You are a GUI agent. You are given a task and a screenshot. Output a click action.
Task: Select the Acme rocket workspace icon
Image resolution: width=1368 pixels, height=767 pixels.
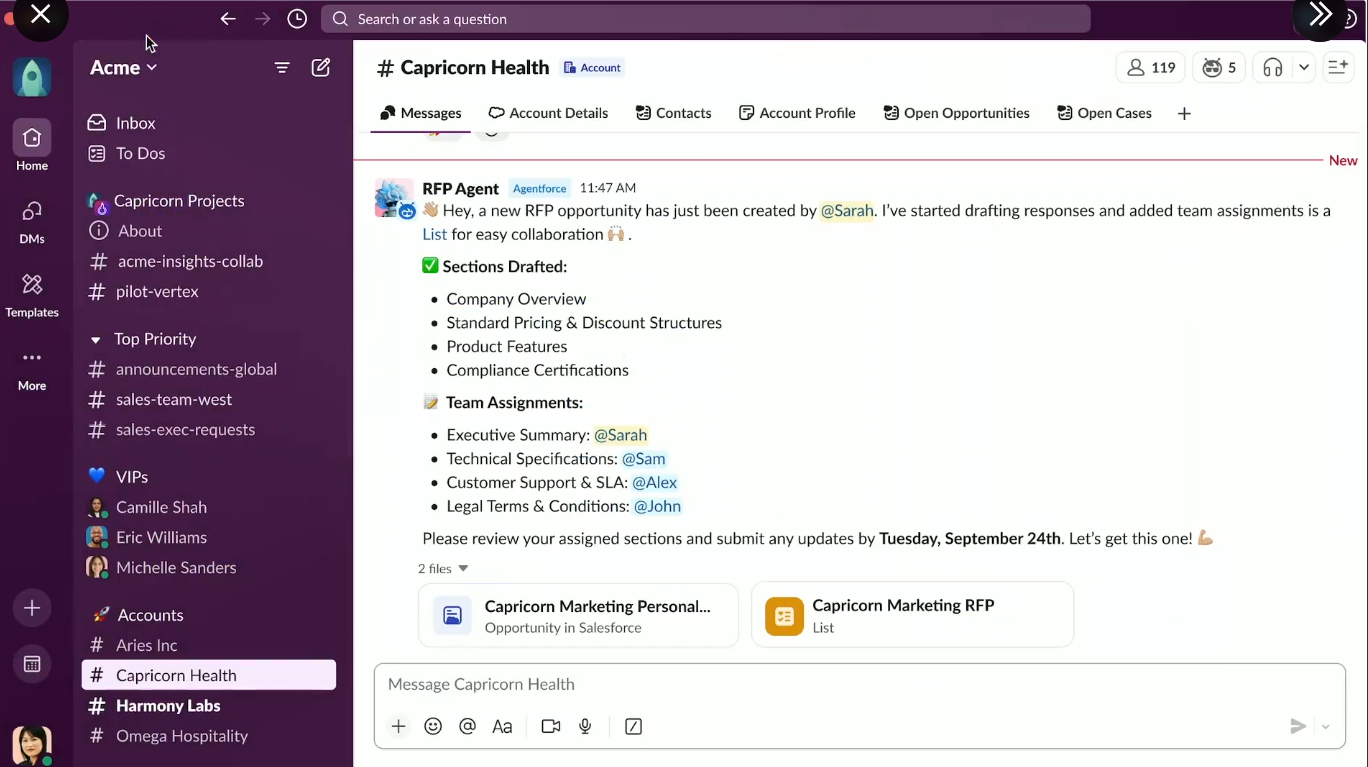point(32,77)
